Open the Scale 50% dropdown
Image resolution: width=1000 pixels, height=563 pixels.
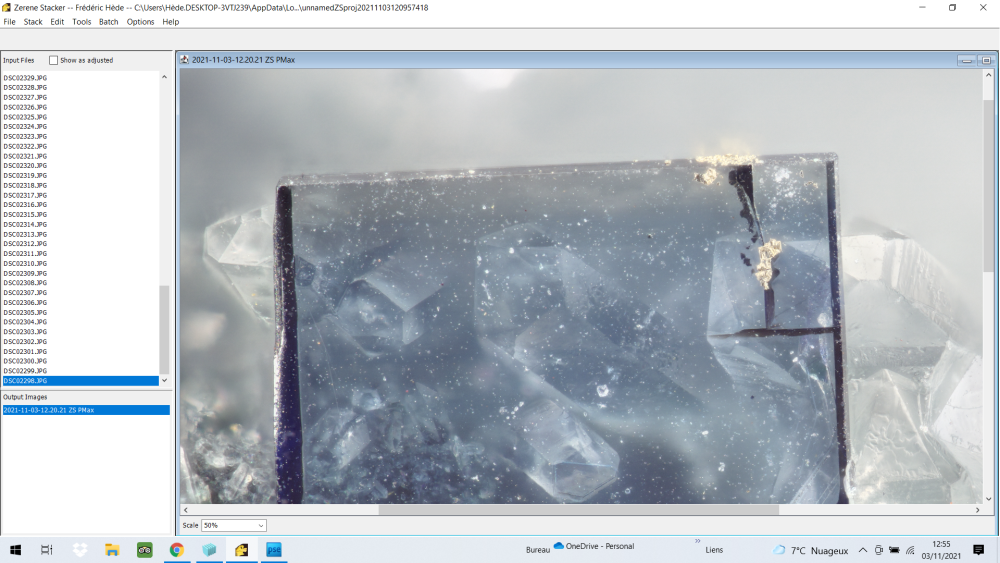pyautogui.click(x=234, y=525)
